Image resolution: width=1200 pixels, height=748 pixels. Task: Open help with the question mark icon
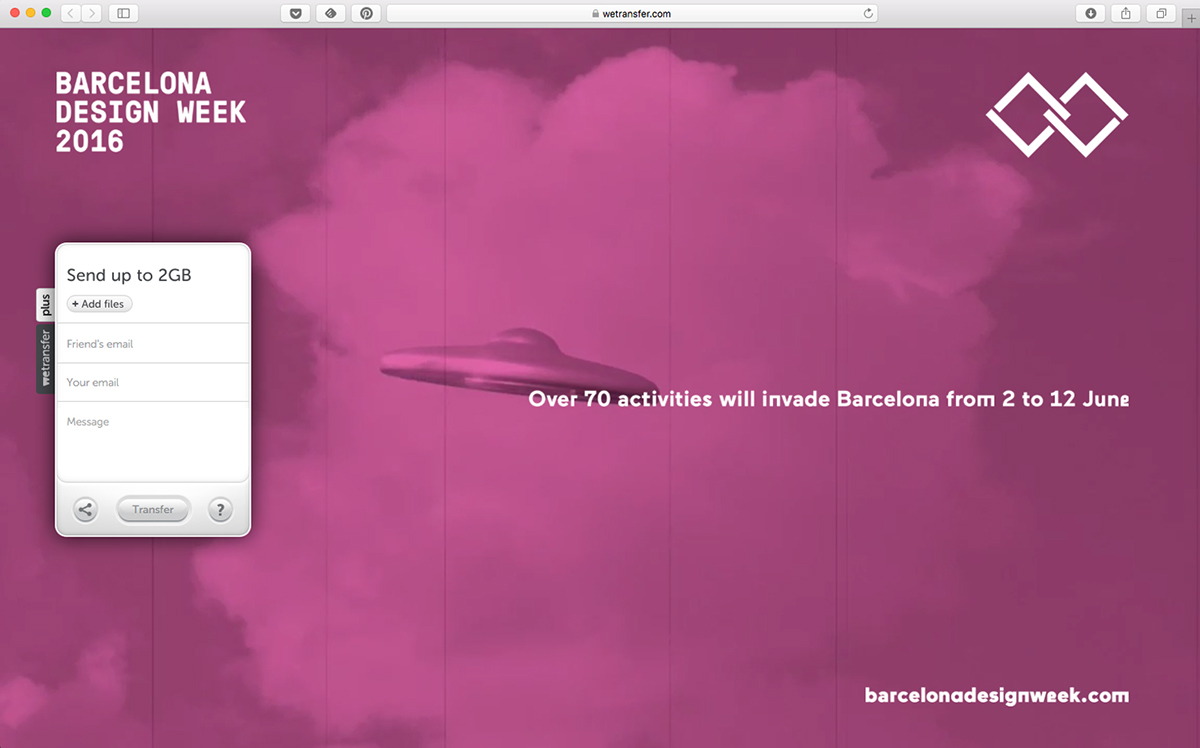(x=220, y=510)
